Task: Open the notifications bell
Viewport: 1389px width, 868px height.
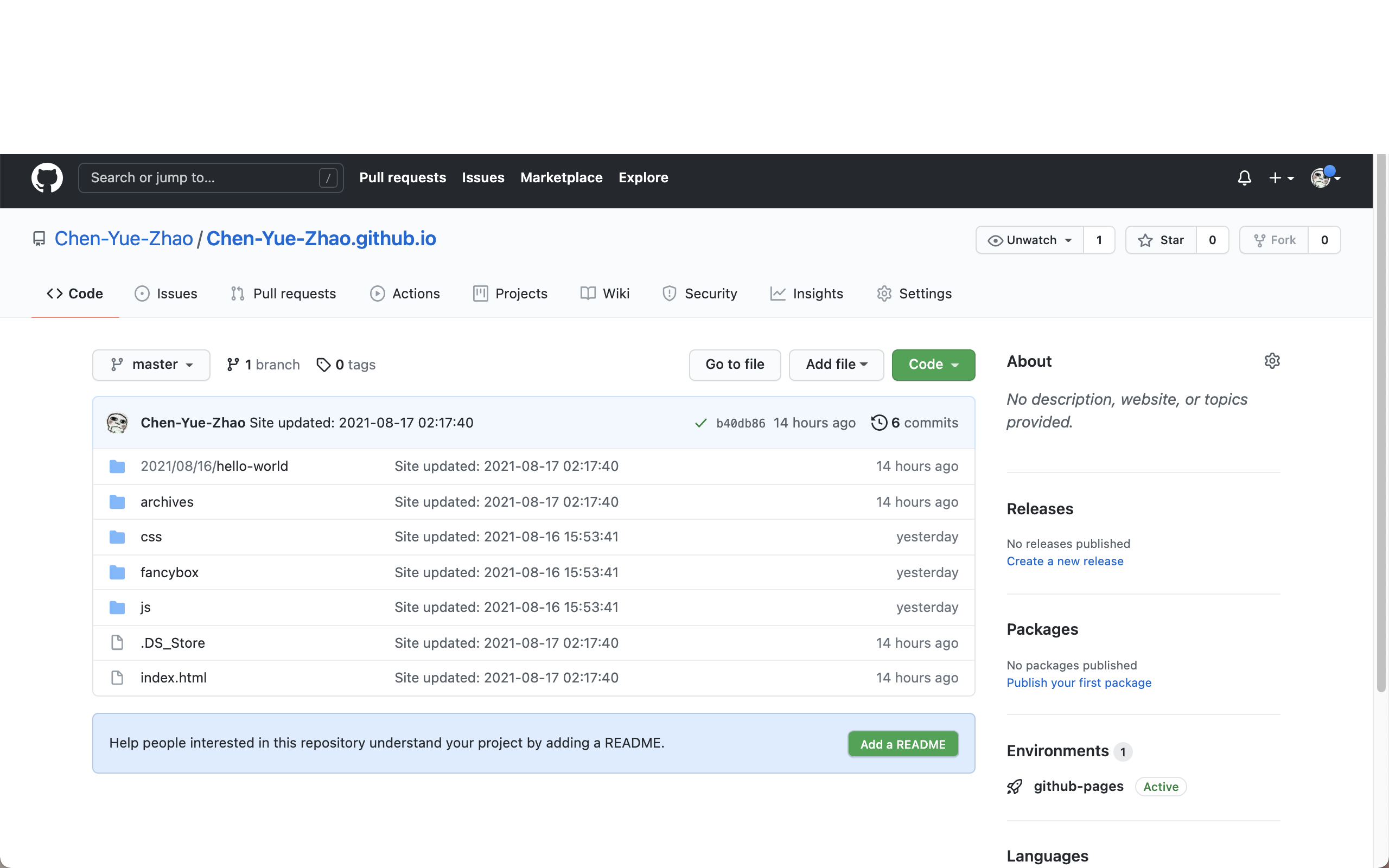Action: click(1244, 178)
